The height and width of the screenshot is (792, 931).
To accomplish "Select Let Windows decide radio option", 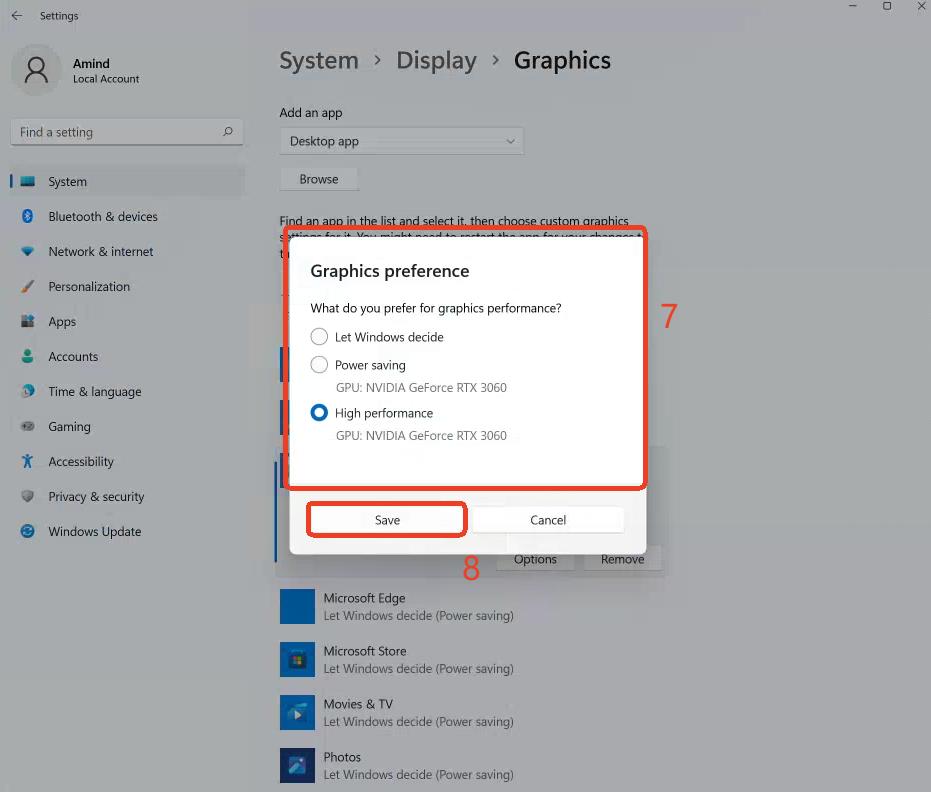I will pyautogui.click(x=319, y=337).
